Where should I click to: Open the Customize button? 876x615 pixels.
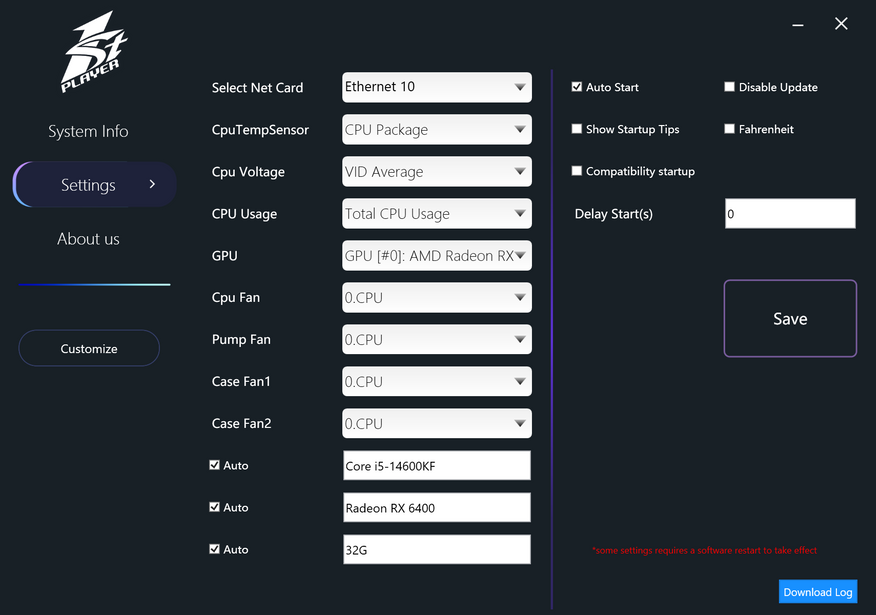tap(89, 348)
